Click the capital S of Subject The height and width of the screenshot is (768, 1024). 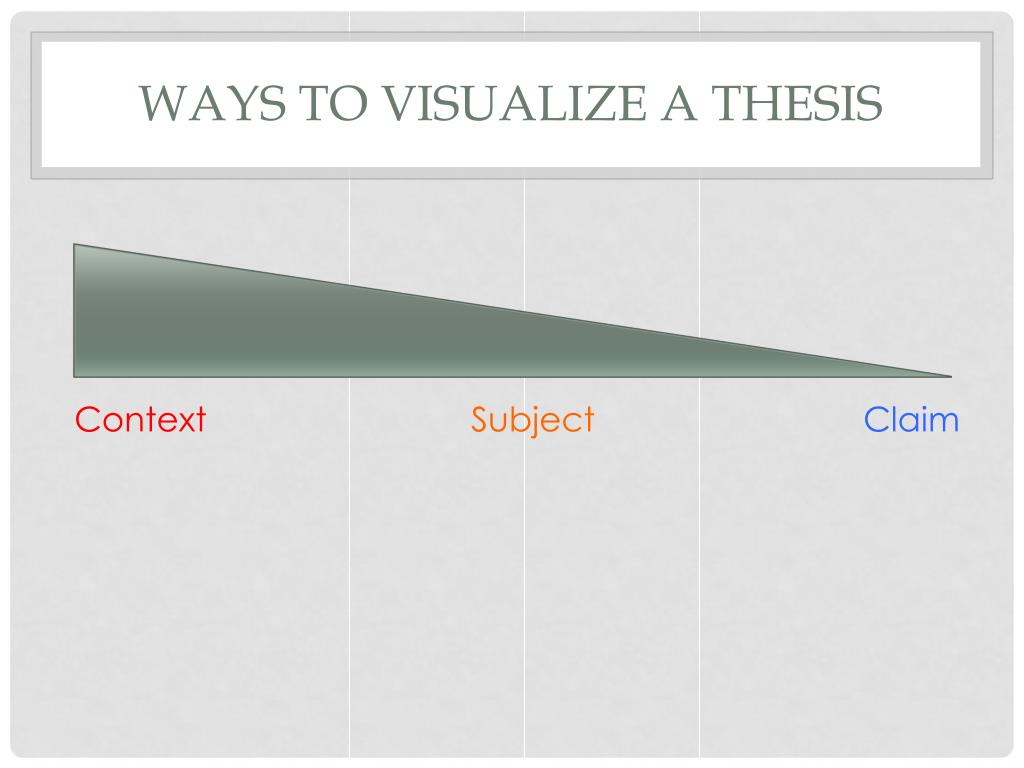click(x=481, y=420)
